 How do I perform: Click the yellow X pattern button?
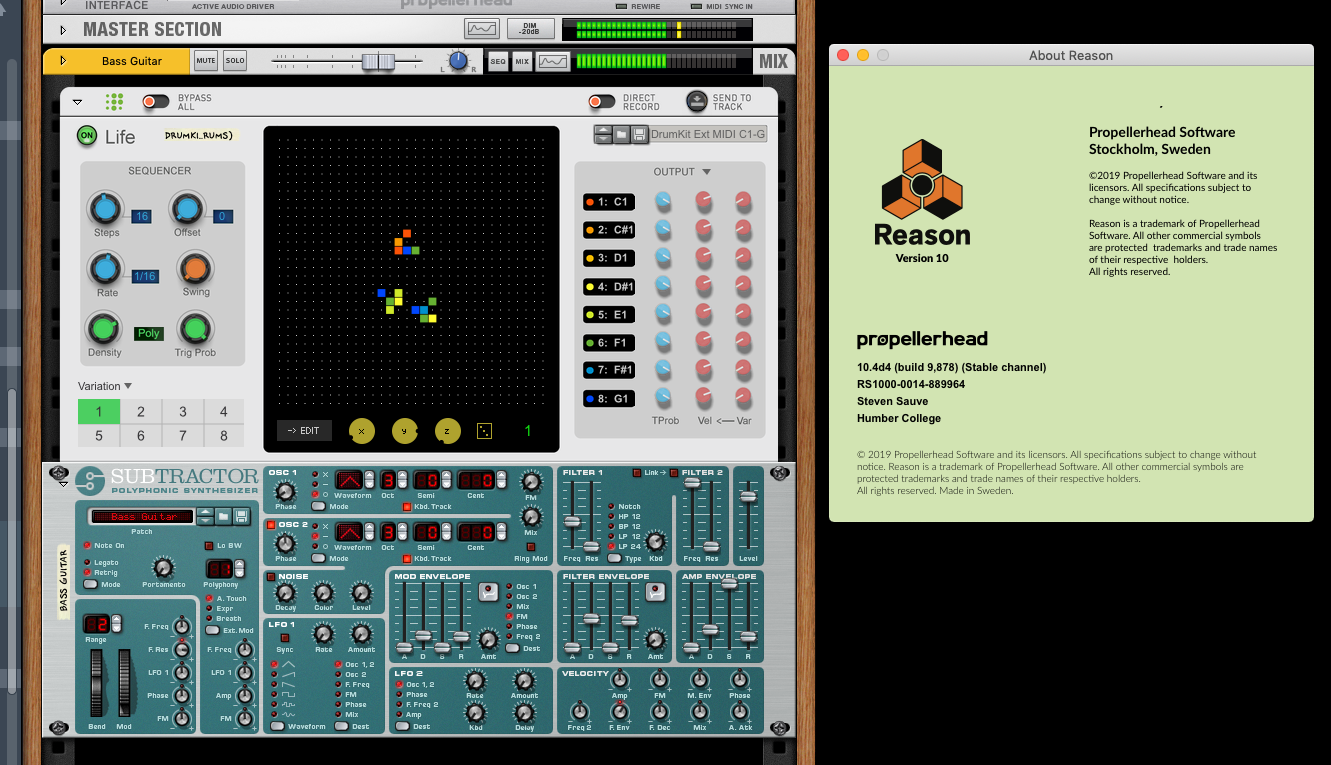(361, 431)
